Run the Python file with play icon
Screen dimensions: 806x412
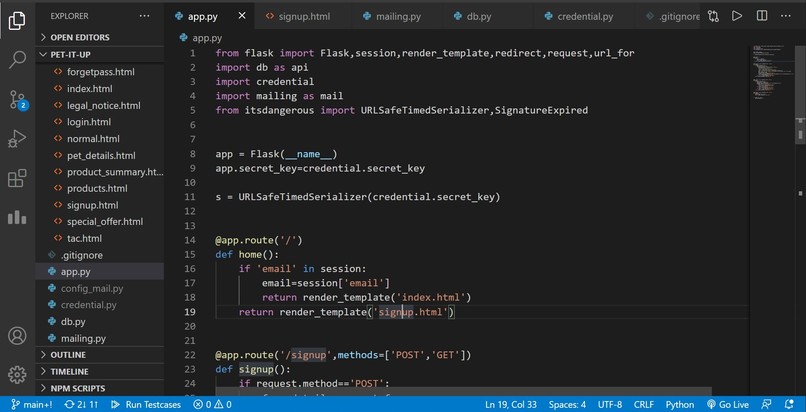[737, 16]
